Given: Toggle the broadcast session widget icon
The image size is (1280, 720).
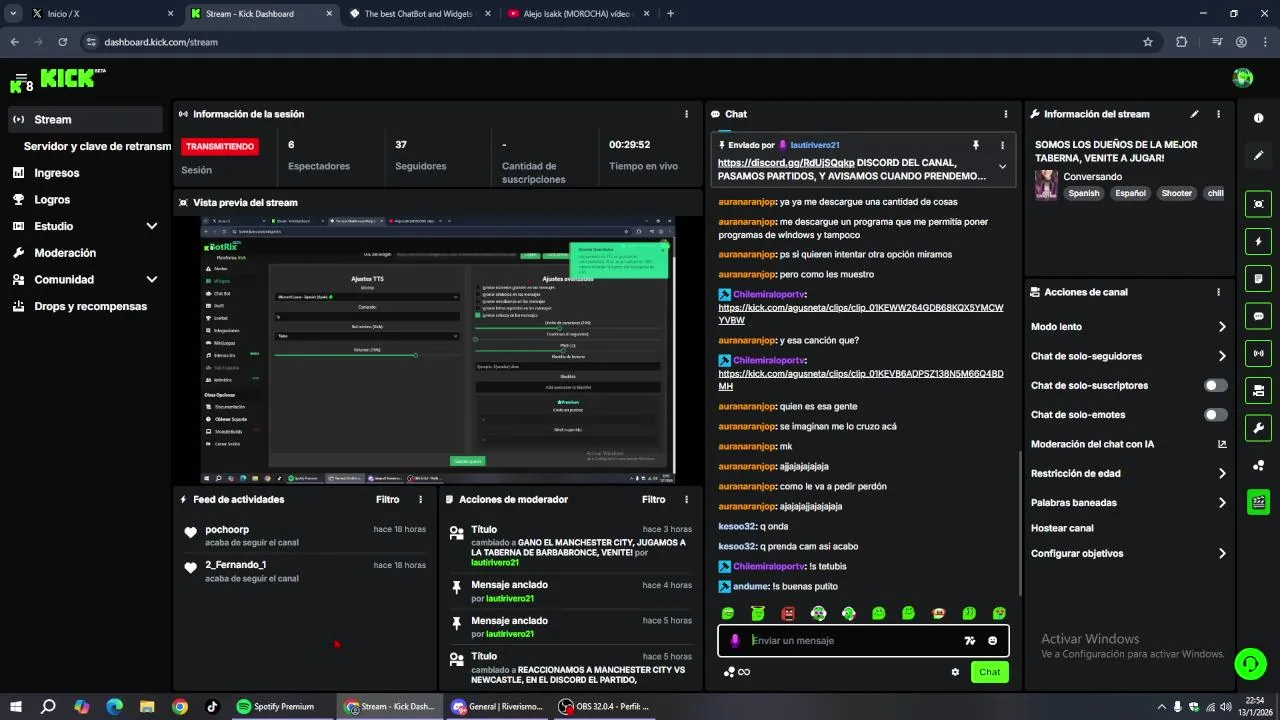Looking at the screenshot, I should (x=1259, y=353).
